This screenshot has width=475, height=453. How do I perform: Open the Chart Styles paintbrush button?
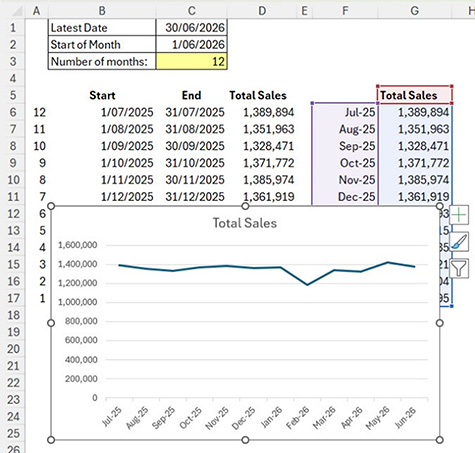(459, 242)
